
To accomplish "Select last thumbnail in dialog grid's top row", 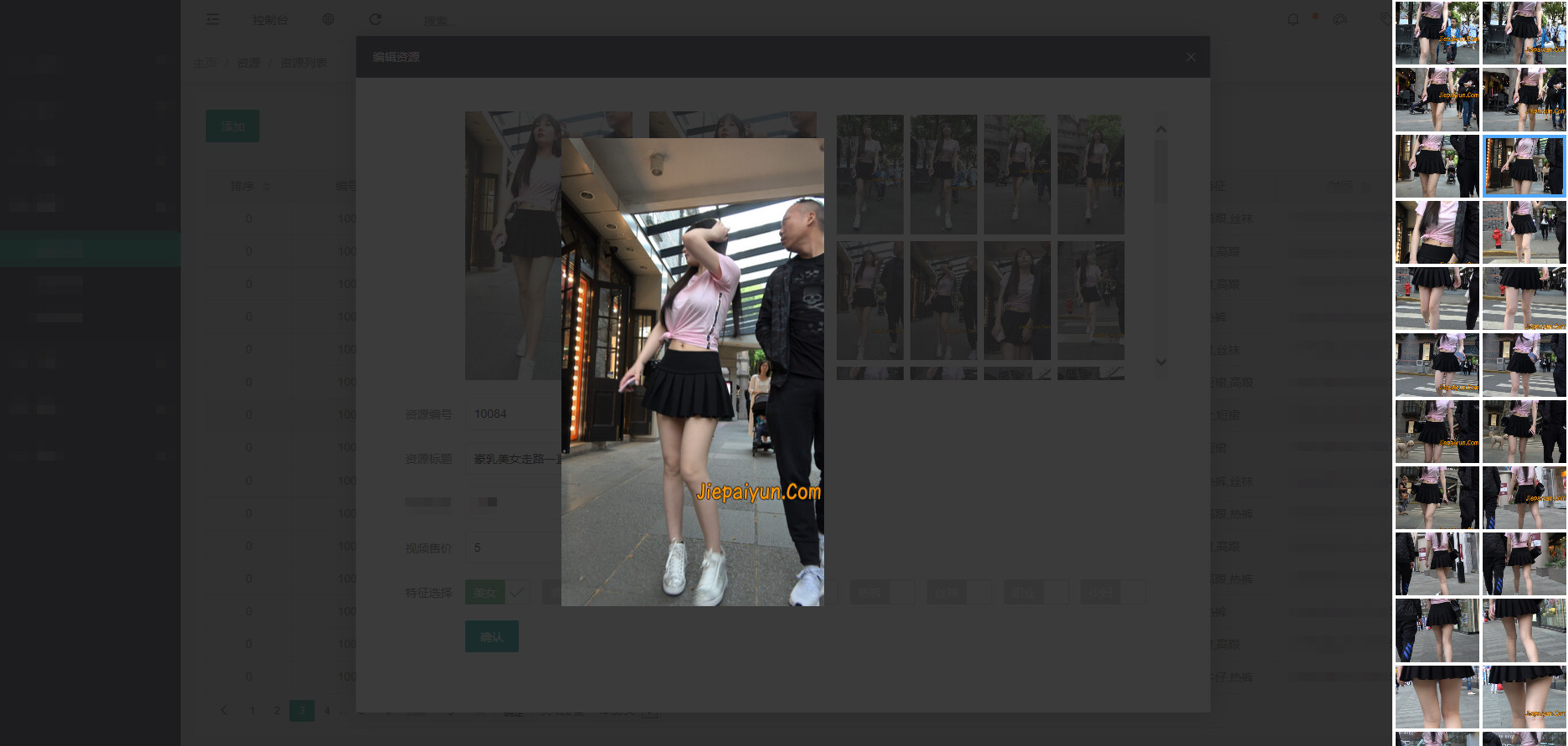I will [1091, 174].
